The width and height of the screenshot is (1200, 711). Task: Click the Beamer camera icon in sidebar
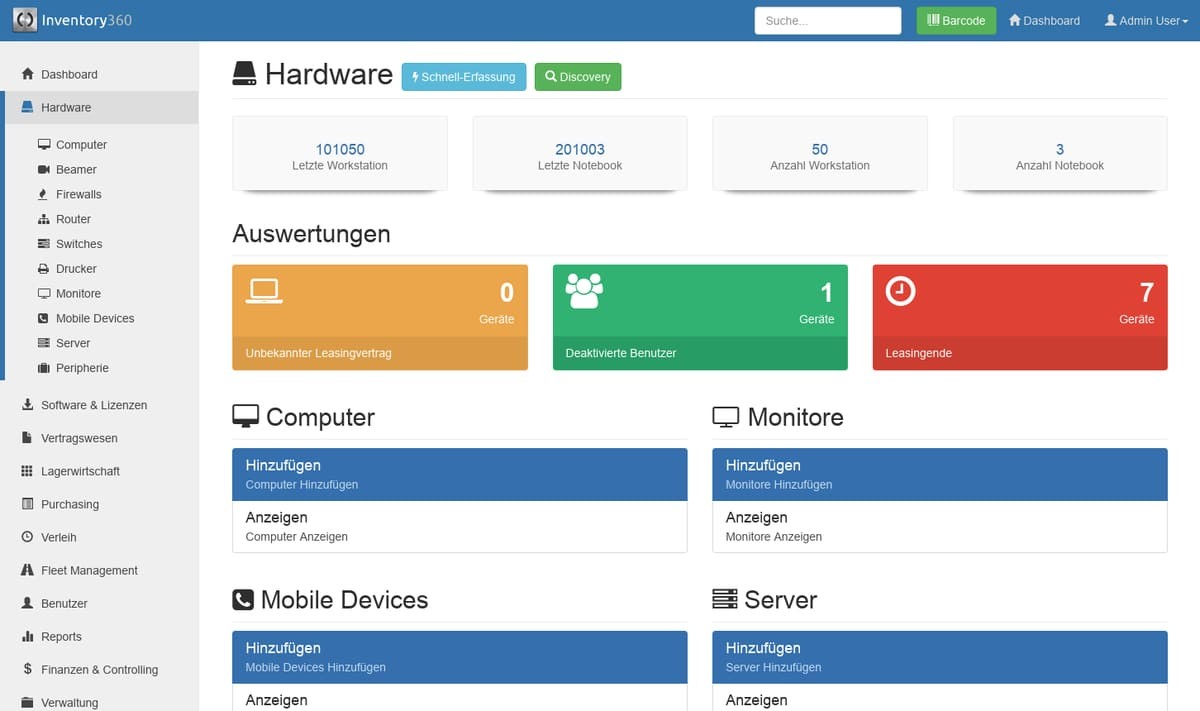44,170
